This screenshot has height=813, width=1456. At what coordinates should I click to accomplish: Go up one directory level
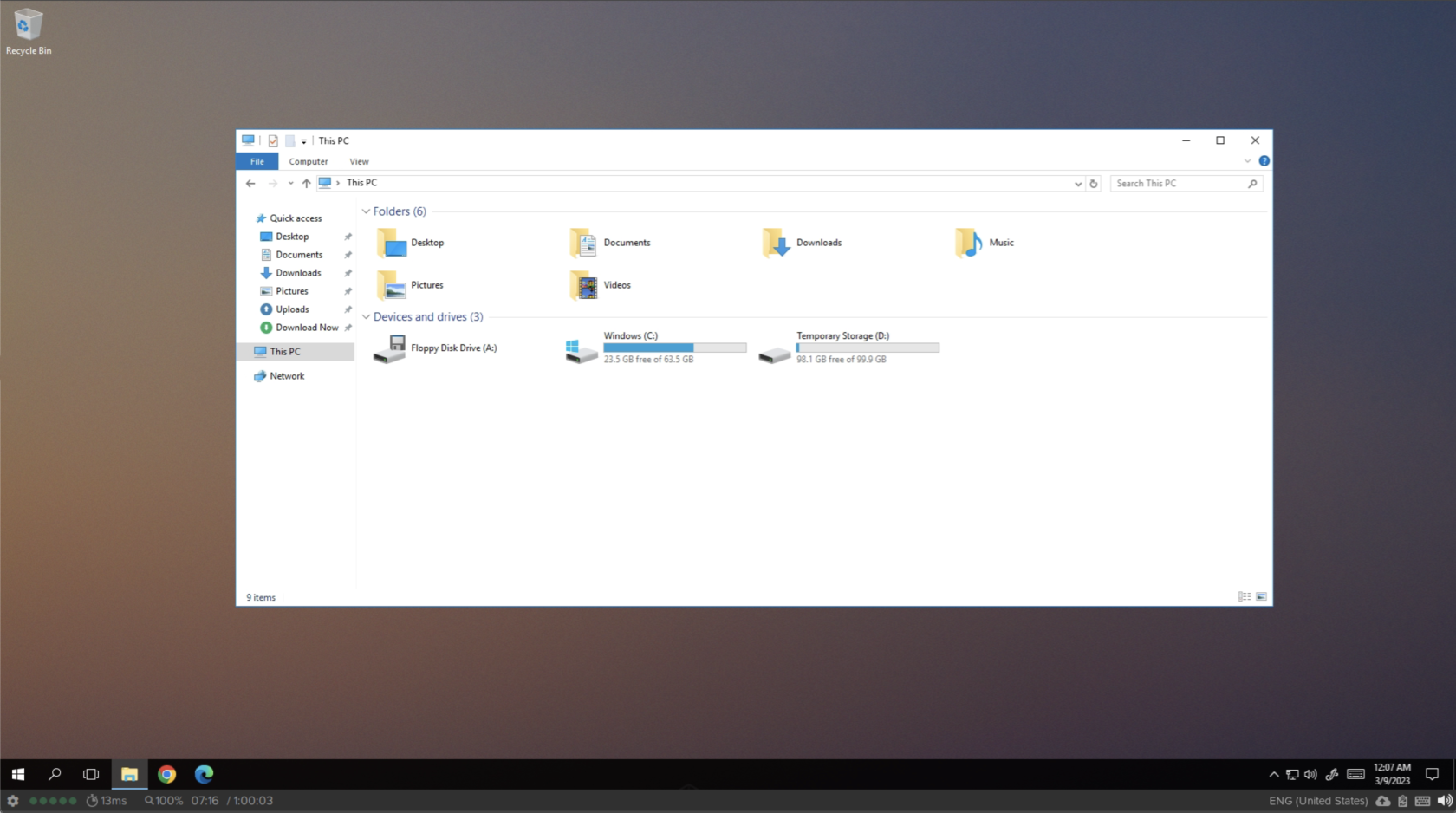(x=306, y=184)
